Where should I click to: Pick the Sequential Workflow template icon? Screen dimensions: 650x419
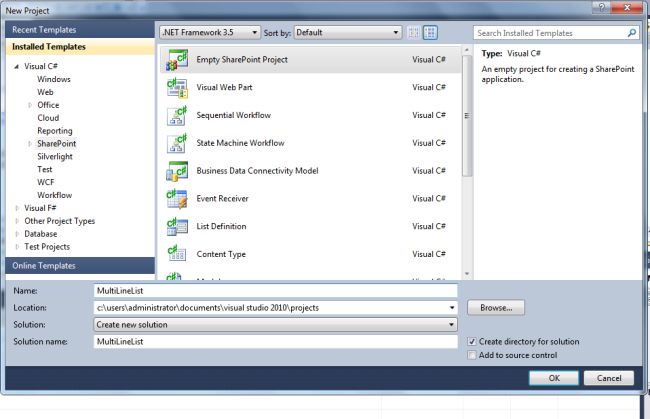[177, 115]
